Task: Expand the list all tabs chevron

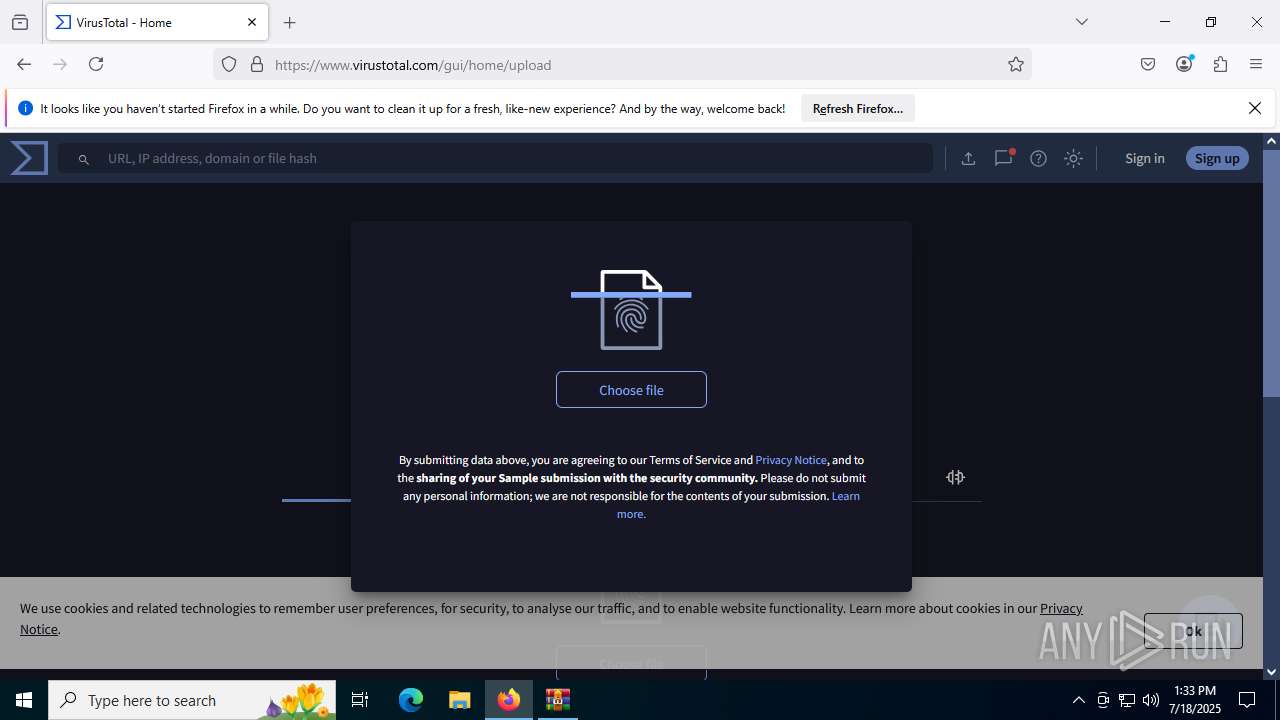Action: 1081,22
